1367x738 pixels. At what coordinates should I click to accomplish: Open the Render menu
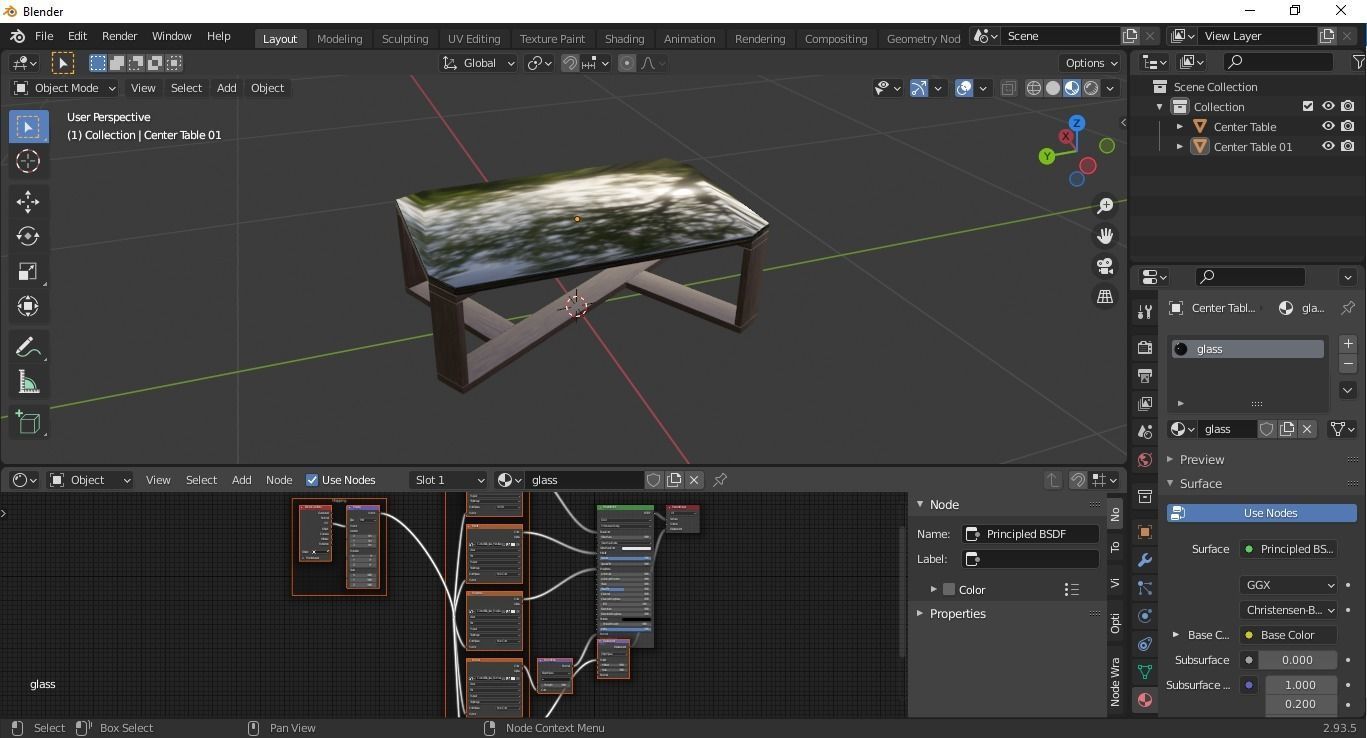(x=119, y=36)
